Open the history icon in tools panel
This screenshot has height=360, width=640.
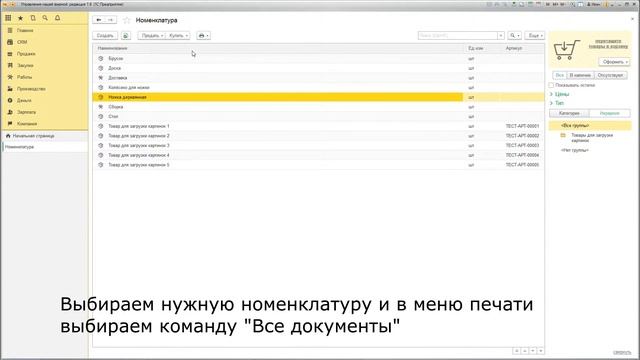tap(33, 18)
